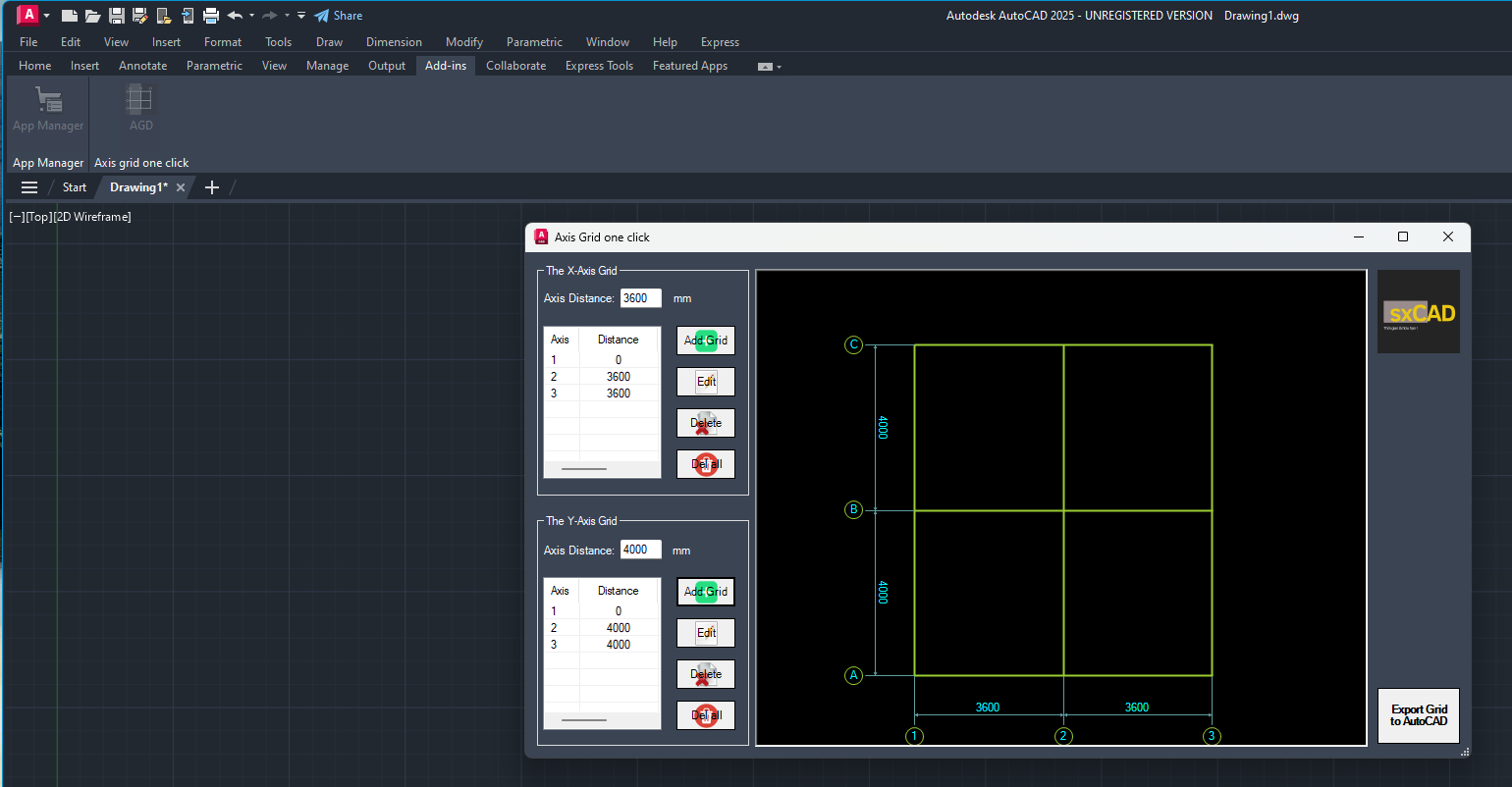The width and height of the screenshot is (1512, 787).
Task: Open the Express menu
Action: pyautogui.click(x=720, y=42)
